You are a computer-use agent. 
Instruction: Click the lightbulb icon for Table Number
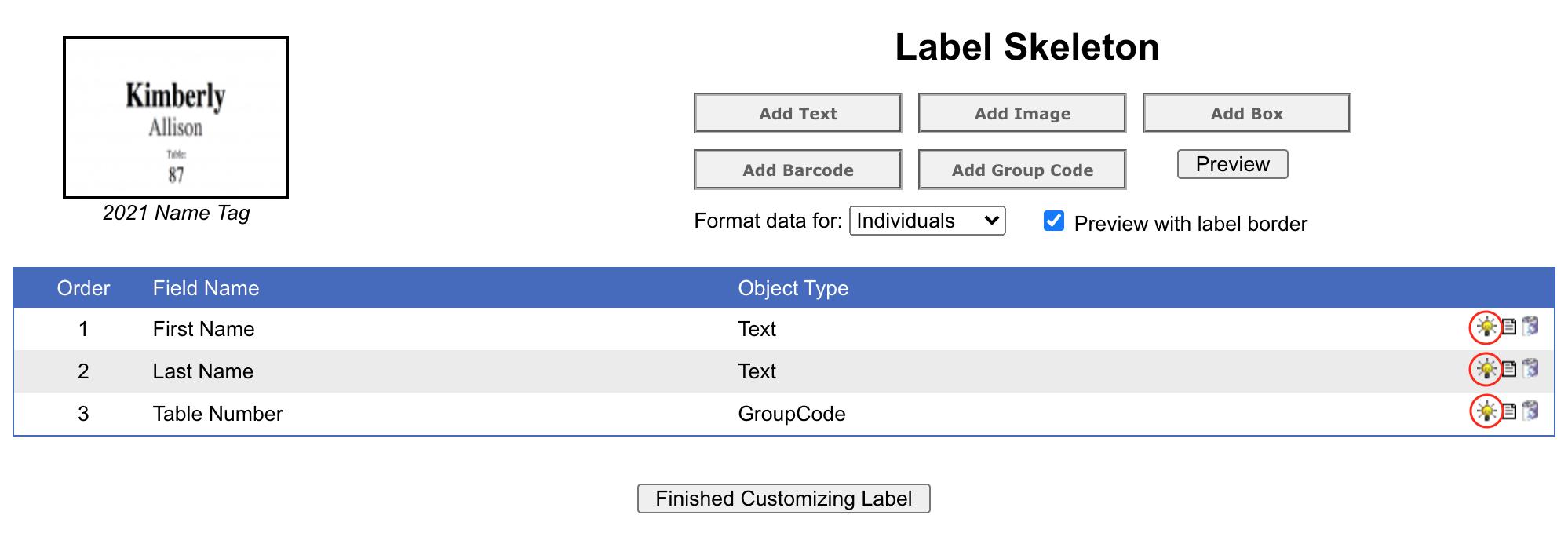pyautogui.click(x=1486, y=411)
